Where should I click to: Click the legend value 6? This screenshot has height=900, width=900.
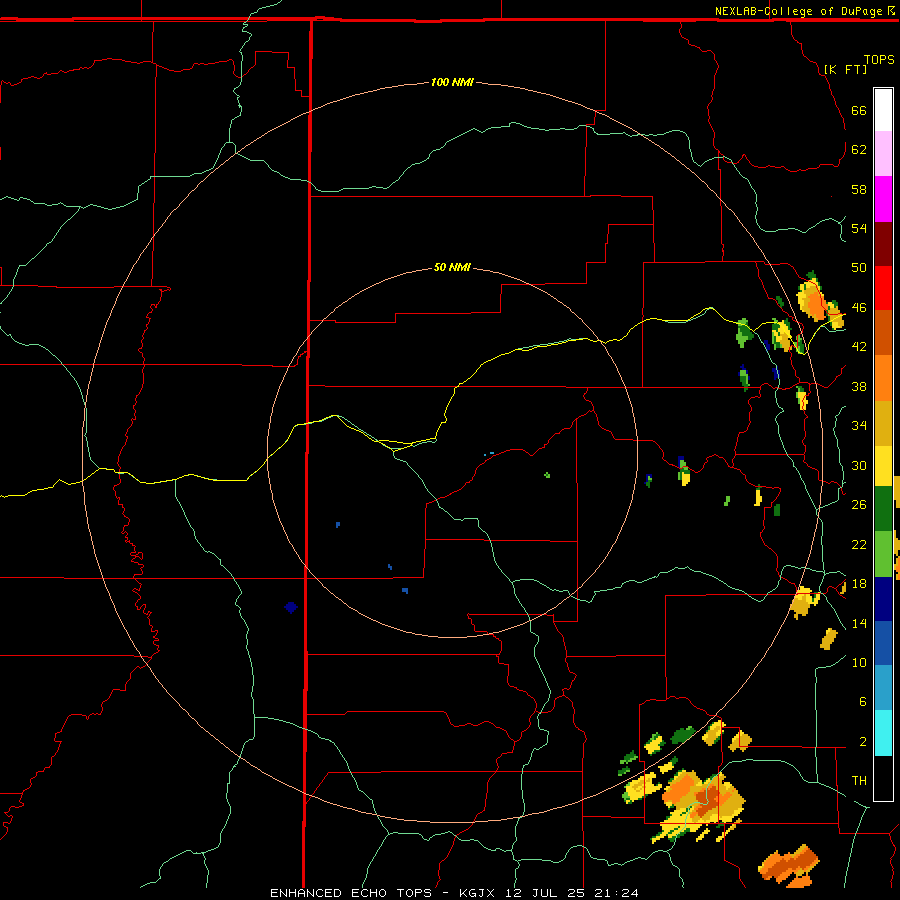tap(862, 701)
